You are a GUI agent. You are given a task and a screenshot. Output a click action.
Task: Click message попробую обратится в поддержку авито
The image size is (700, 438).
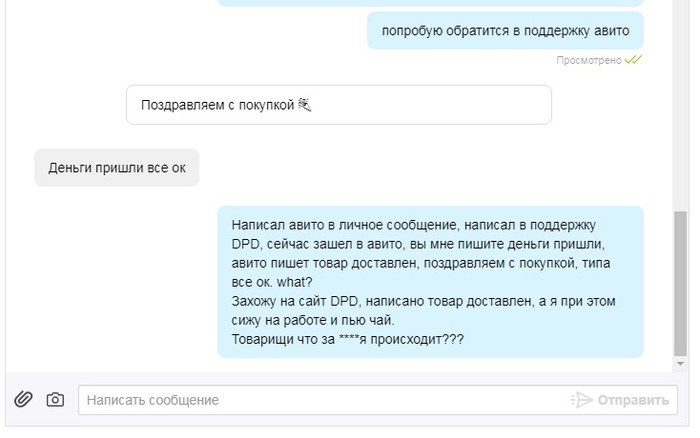pyautogui.click(x=505, y=31)
